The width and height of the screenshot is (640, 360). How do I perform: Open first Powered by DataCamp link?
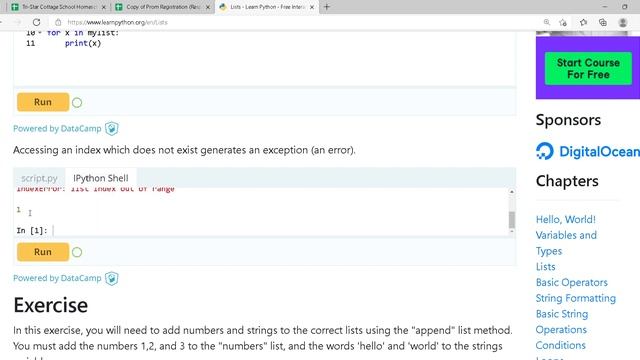57,129
